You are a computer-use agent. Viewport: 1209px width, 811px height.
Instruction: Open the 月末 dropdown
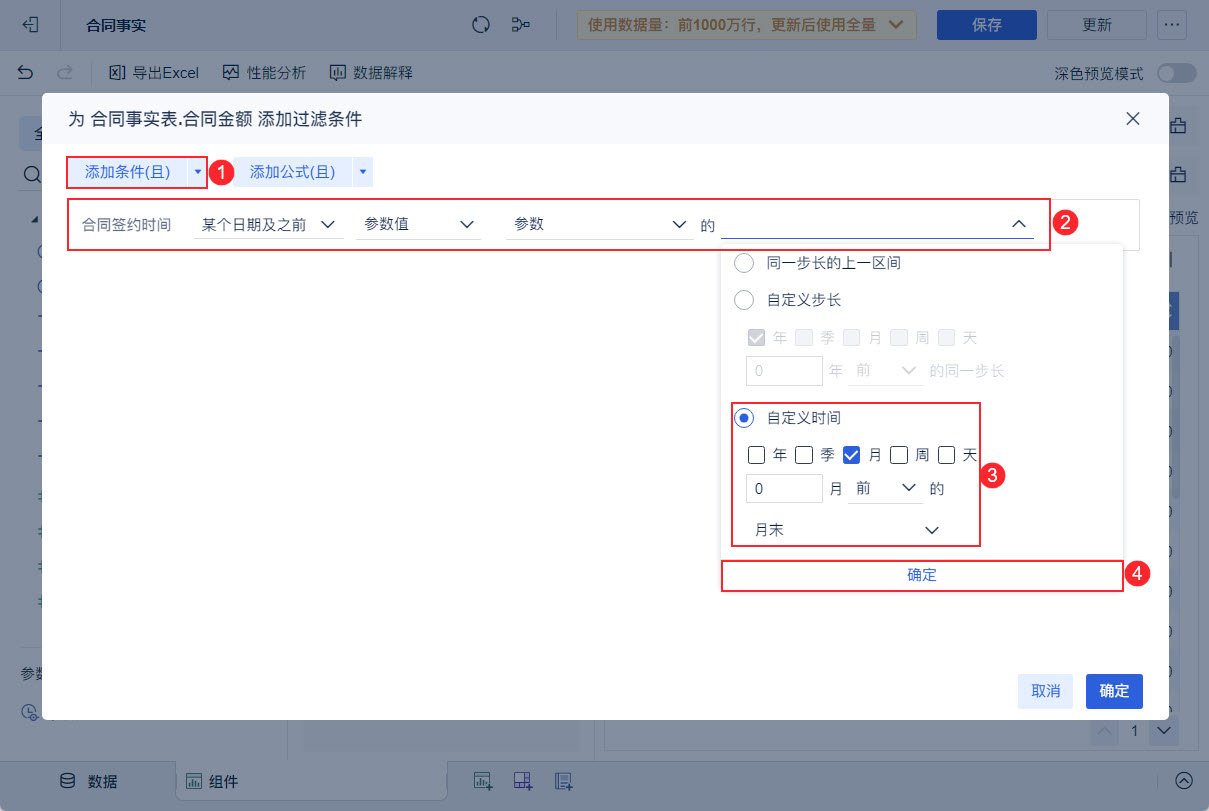point(846,530)
